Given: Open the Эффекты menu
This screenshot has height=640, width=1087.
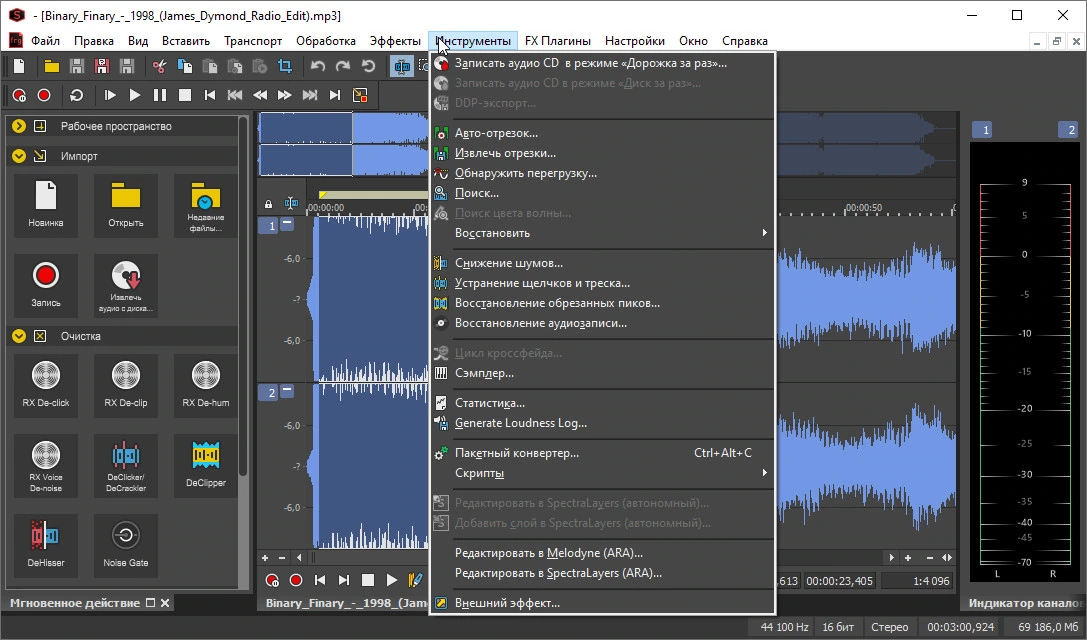Looking at the screenshot, I should (x=394, y=41).
